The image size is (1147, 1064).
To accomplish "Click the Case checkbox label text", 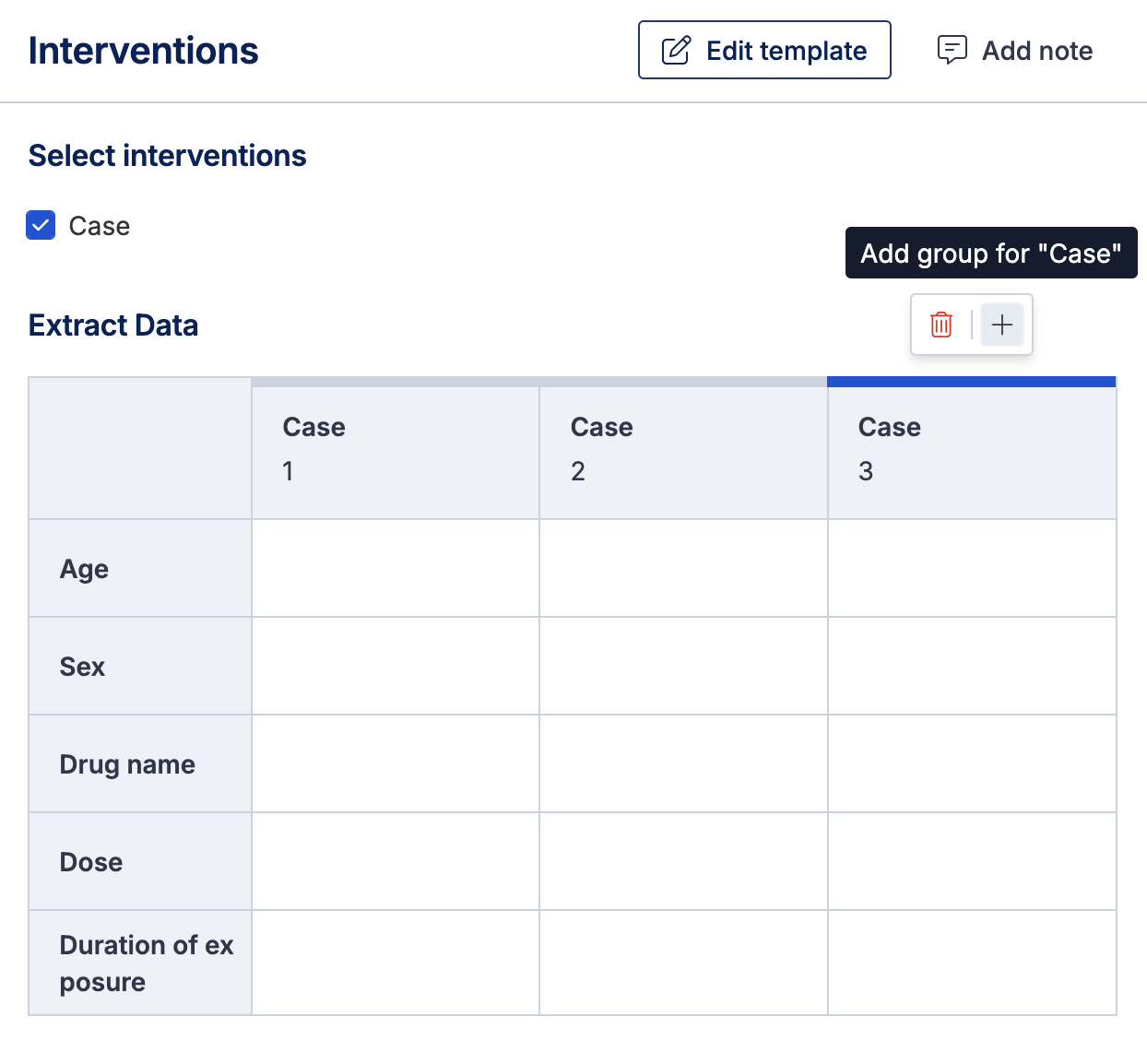I will pyautogui.click(x=100, y=226).
